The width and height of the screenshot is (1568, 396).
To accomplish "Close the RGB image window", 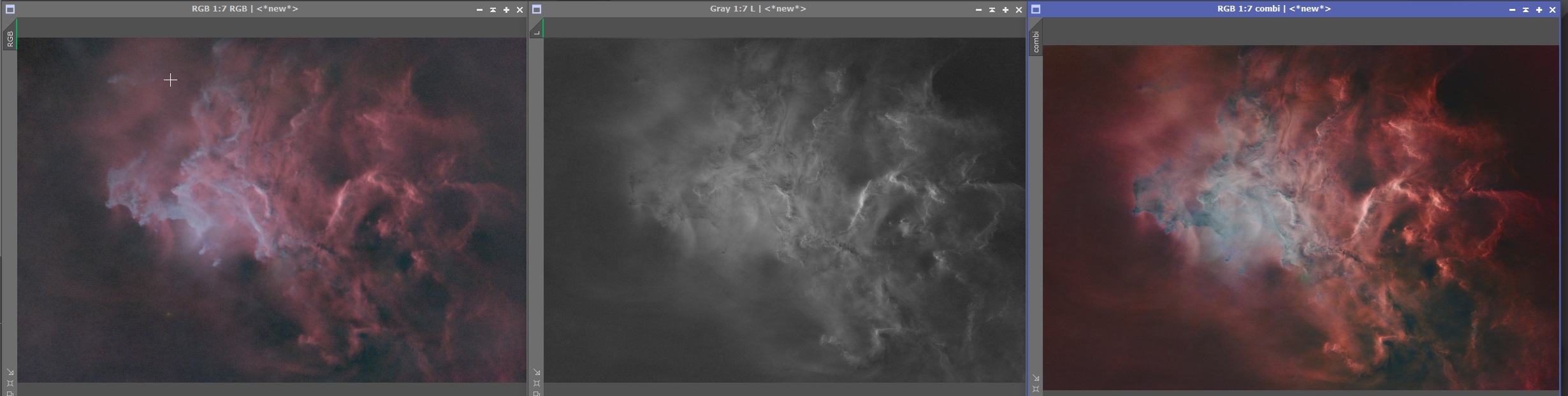I will (519, 10).
